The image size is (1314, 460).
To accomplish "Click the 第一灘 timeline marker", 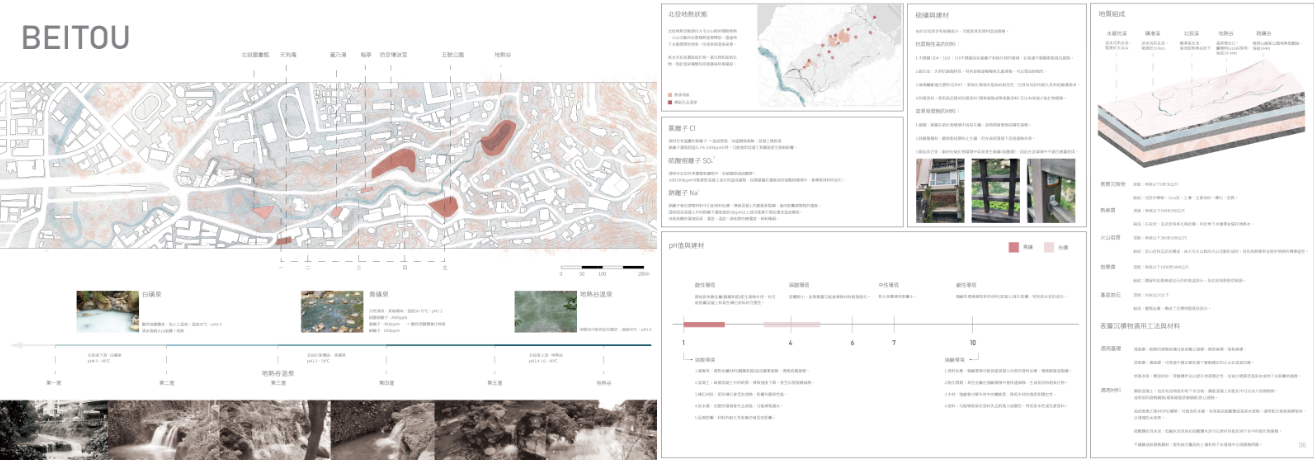I will point(54,382).
